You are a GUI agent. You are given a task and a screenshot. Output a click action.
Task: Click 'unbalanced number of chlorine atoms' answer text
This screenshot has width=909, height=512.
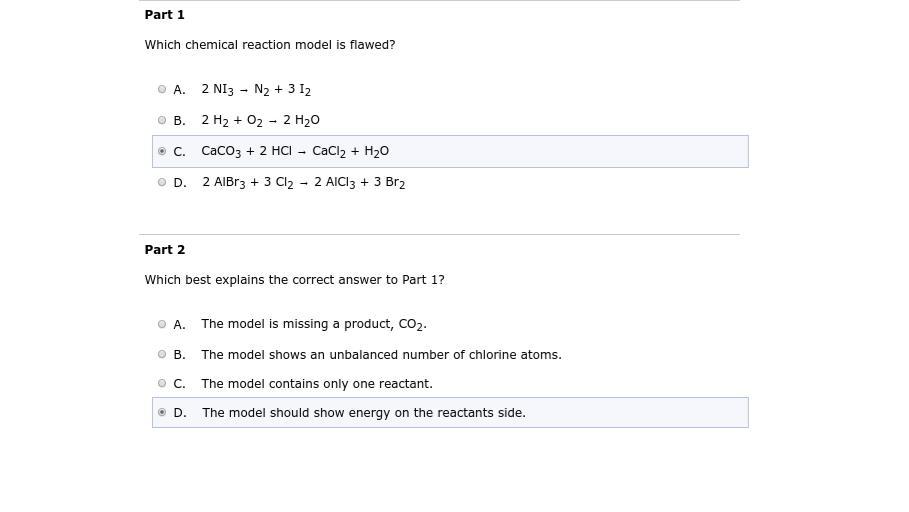[x=381, y=354]
